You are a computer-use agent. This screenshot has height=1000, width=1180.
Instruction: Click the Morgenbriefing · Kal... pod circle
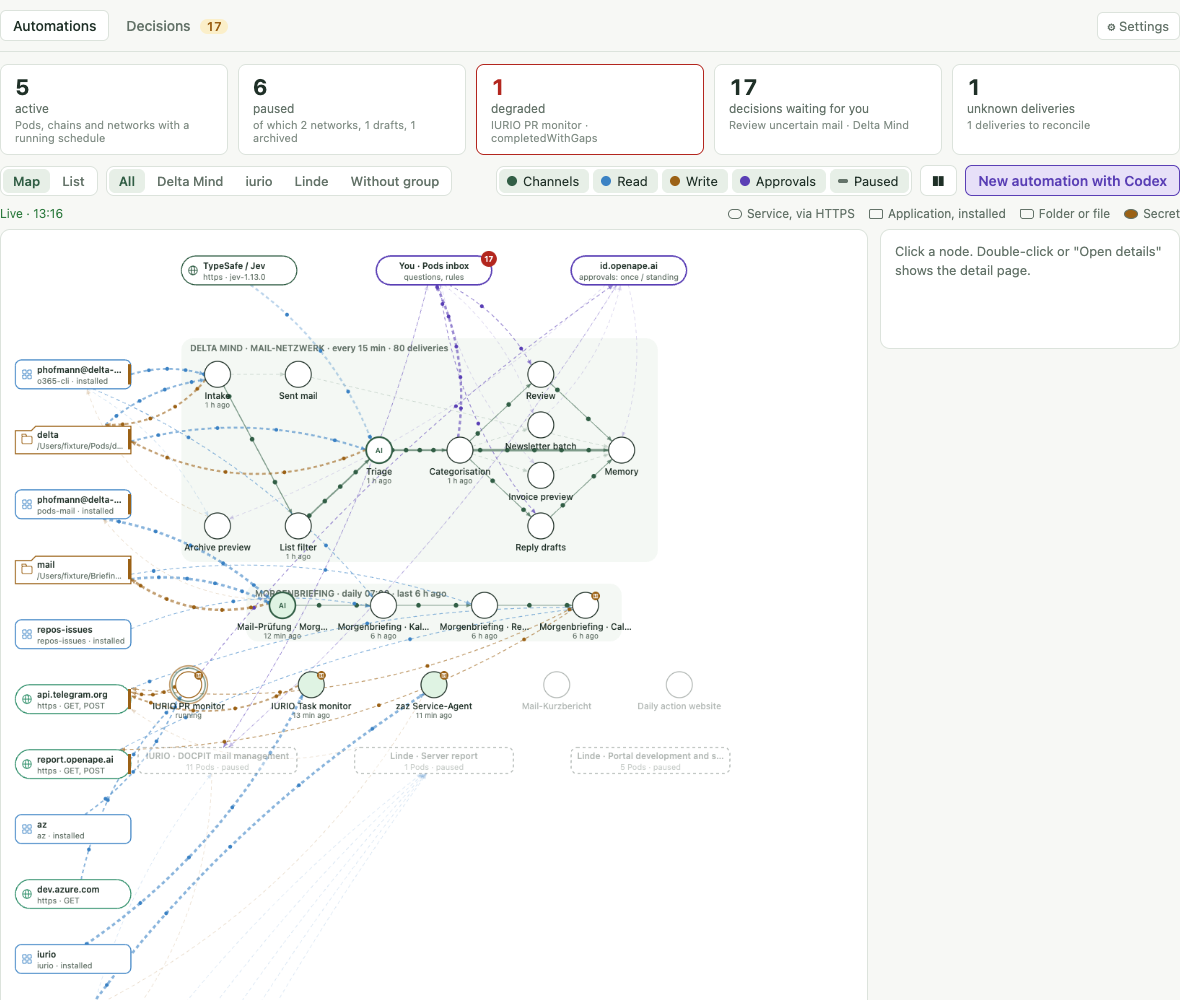383,605
